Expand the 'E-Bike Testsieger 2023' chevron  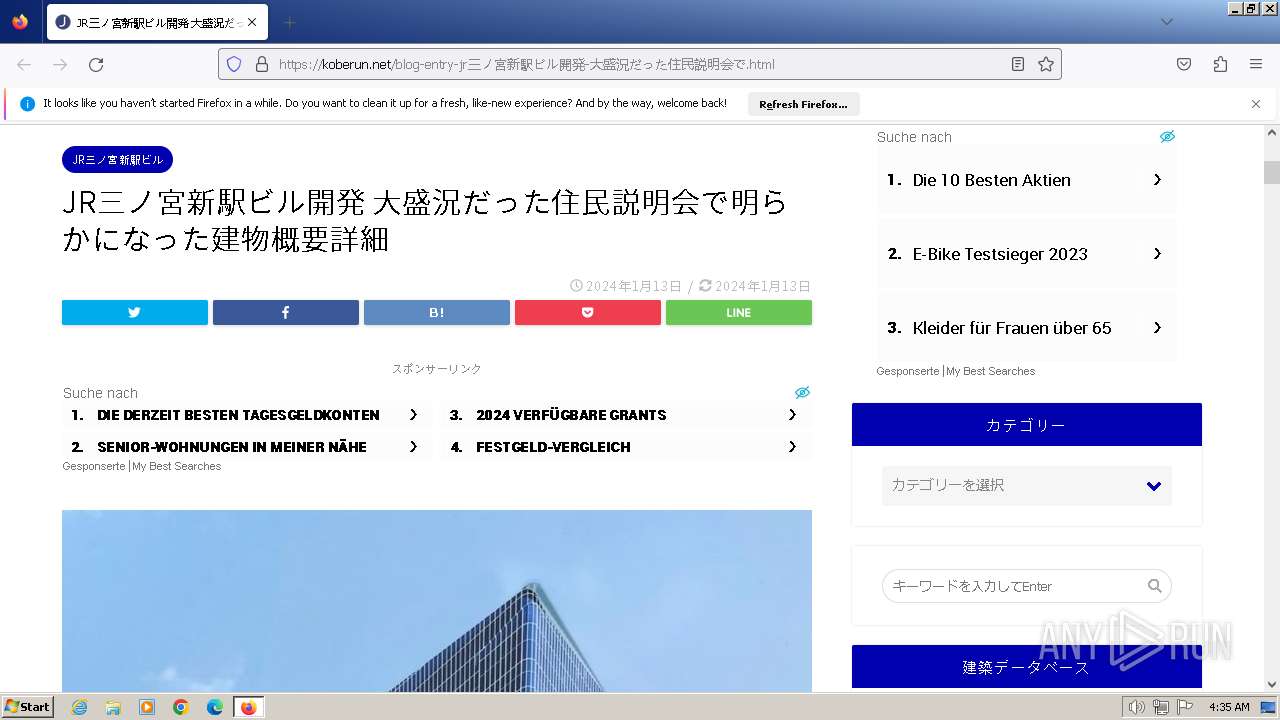click(x=1157, y=254)
